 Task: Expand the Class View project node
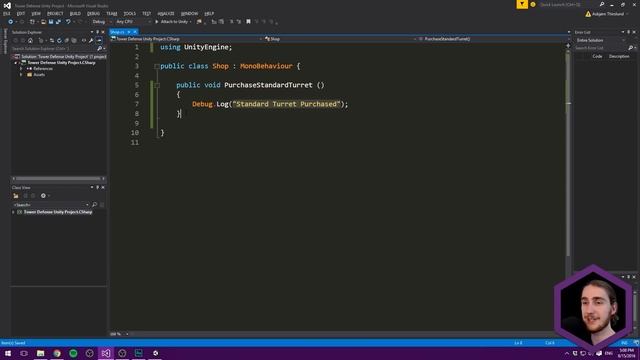(x=13, y=212)
